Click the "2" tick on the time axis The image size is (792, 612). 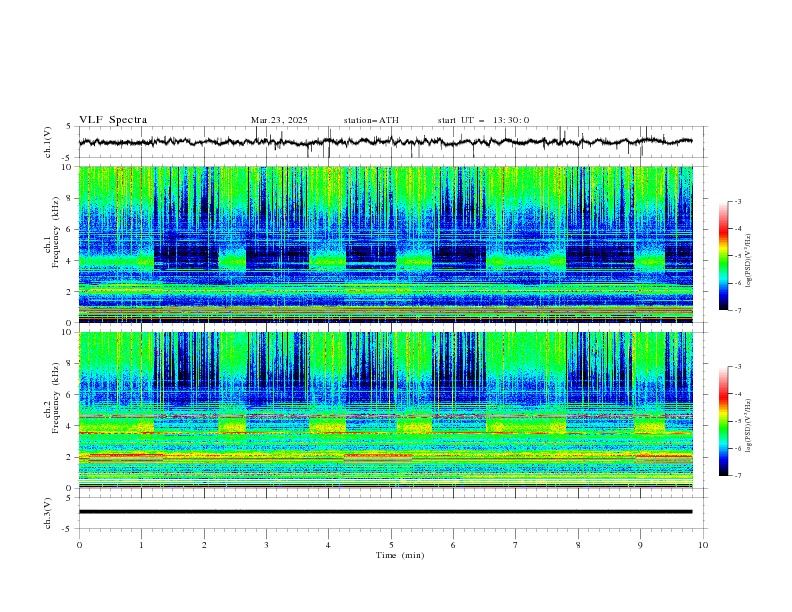click(x=204, y=545)
